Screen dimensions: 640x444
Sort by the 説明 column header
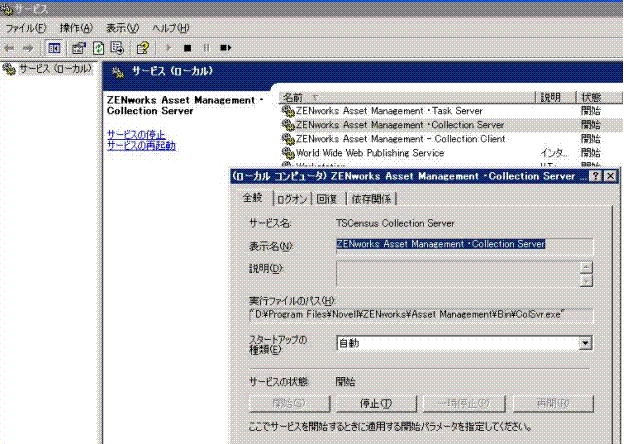tap(556, 98)
